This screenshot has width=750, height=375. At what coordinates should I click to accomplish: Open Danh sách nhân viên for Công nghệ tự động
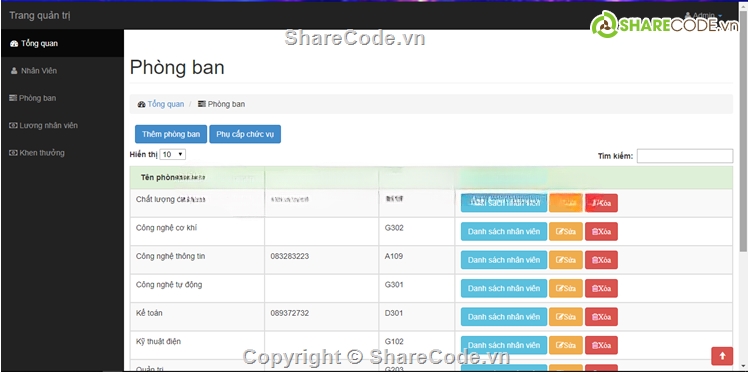pos(504,288)
